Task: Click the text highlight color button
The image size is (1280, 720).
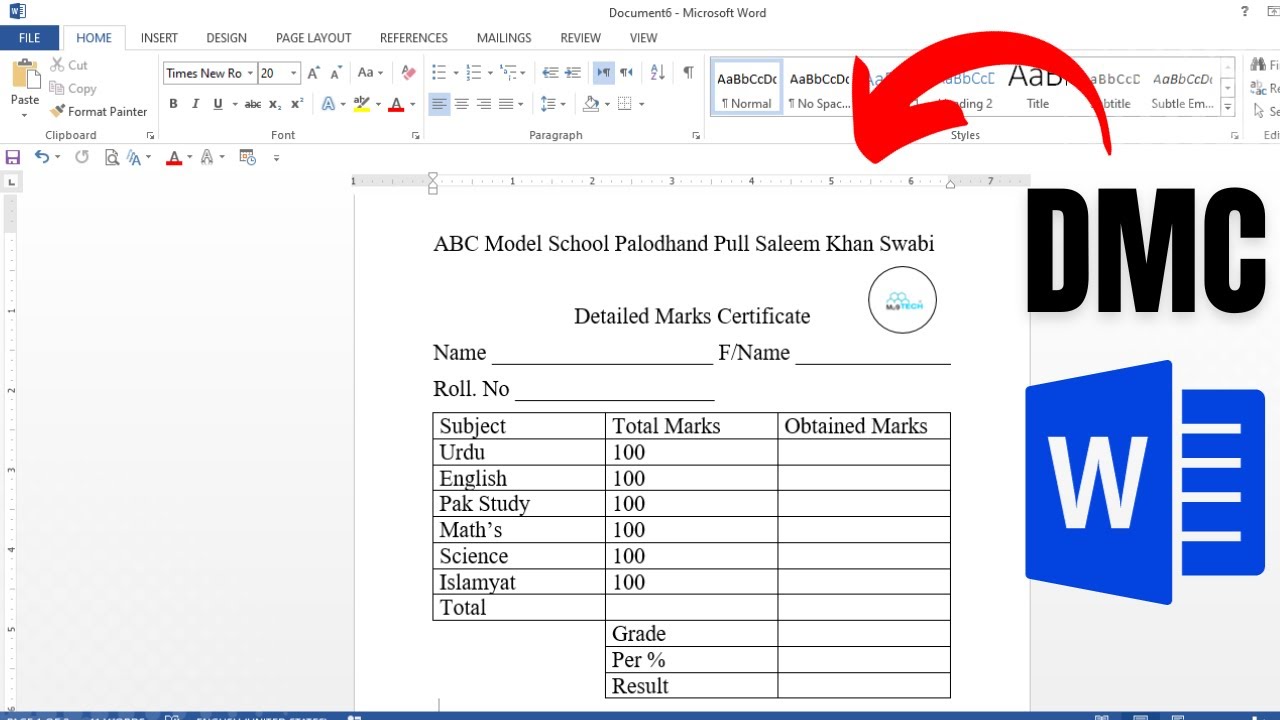Action: [360, 104]
